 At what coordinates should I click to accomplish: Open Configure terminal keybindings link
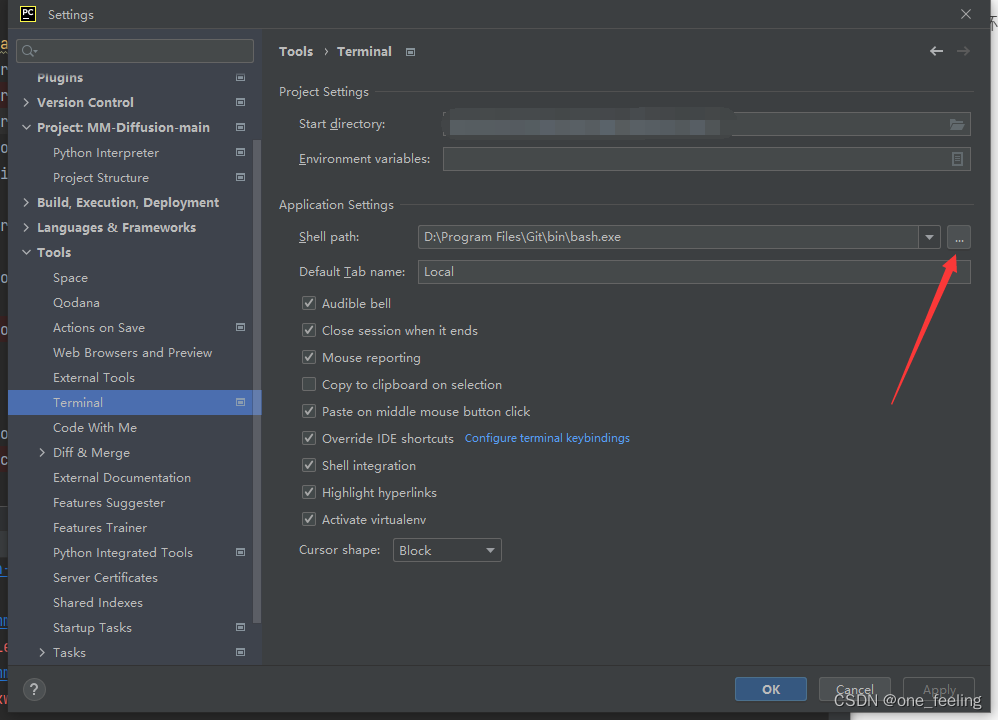(547, 438)
